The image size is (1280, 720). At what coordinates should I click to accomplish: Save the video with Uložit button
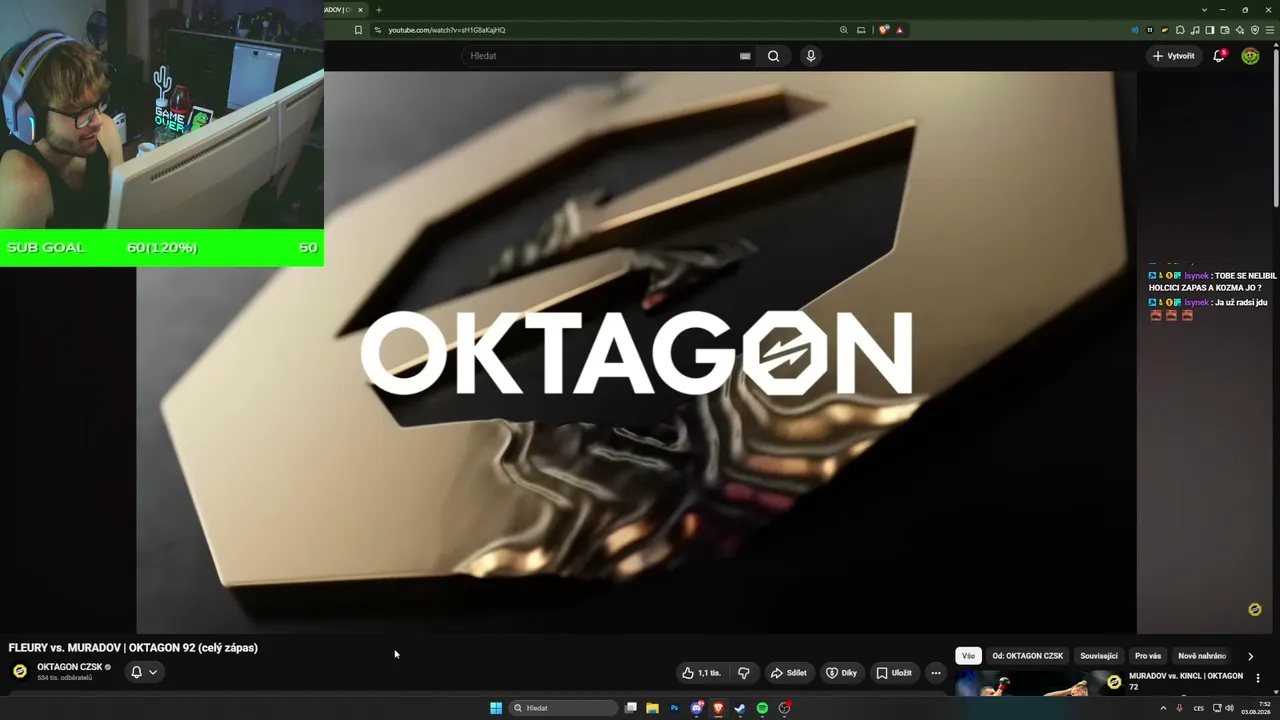(x=894, y=673)
